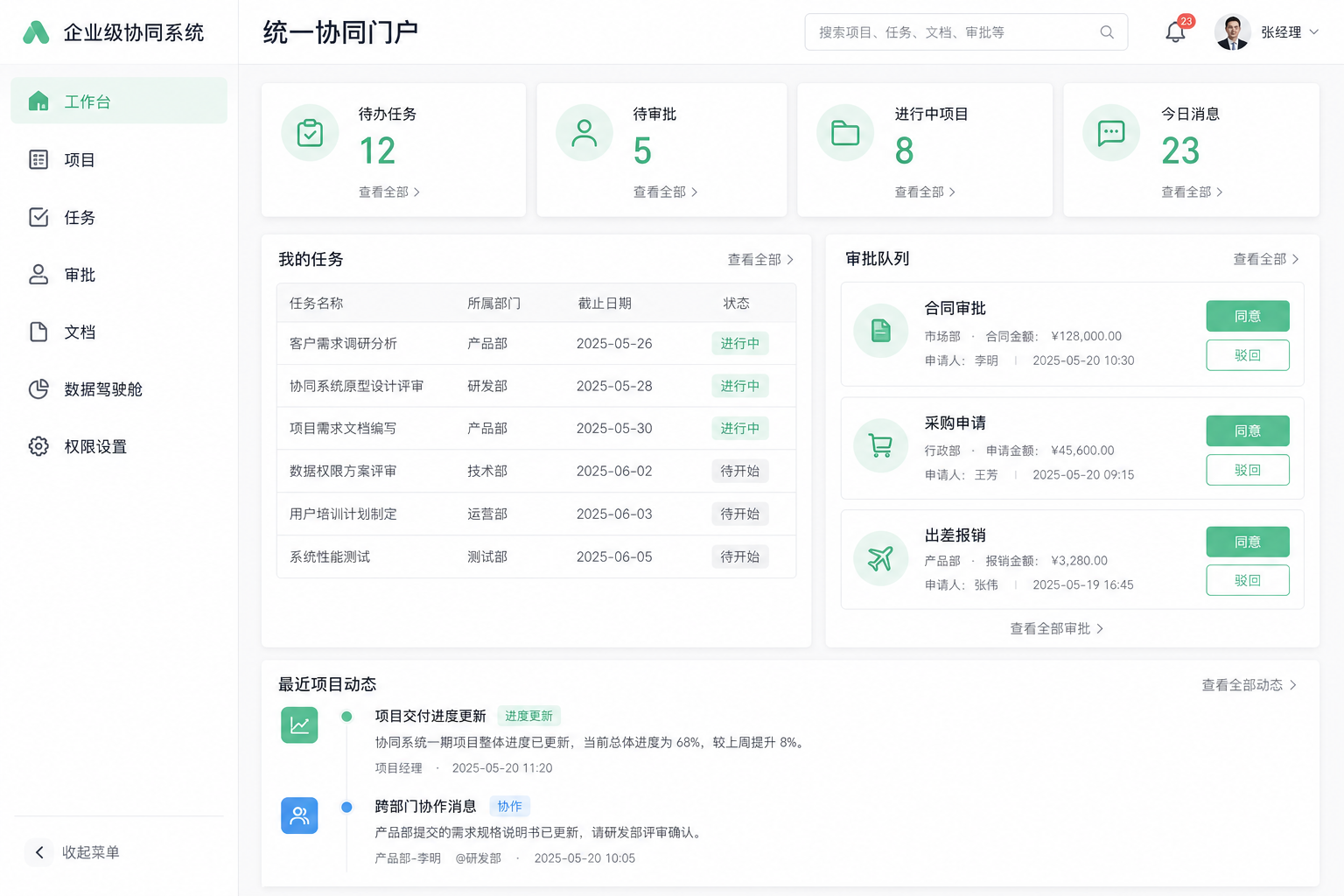The height and width of the screenshot is (896, 1344).
Task: Click deadline 2025-06-02 in task table
Action: coord(614,471)
